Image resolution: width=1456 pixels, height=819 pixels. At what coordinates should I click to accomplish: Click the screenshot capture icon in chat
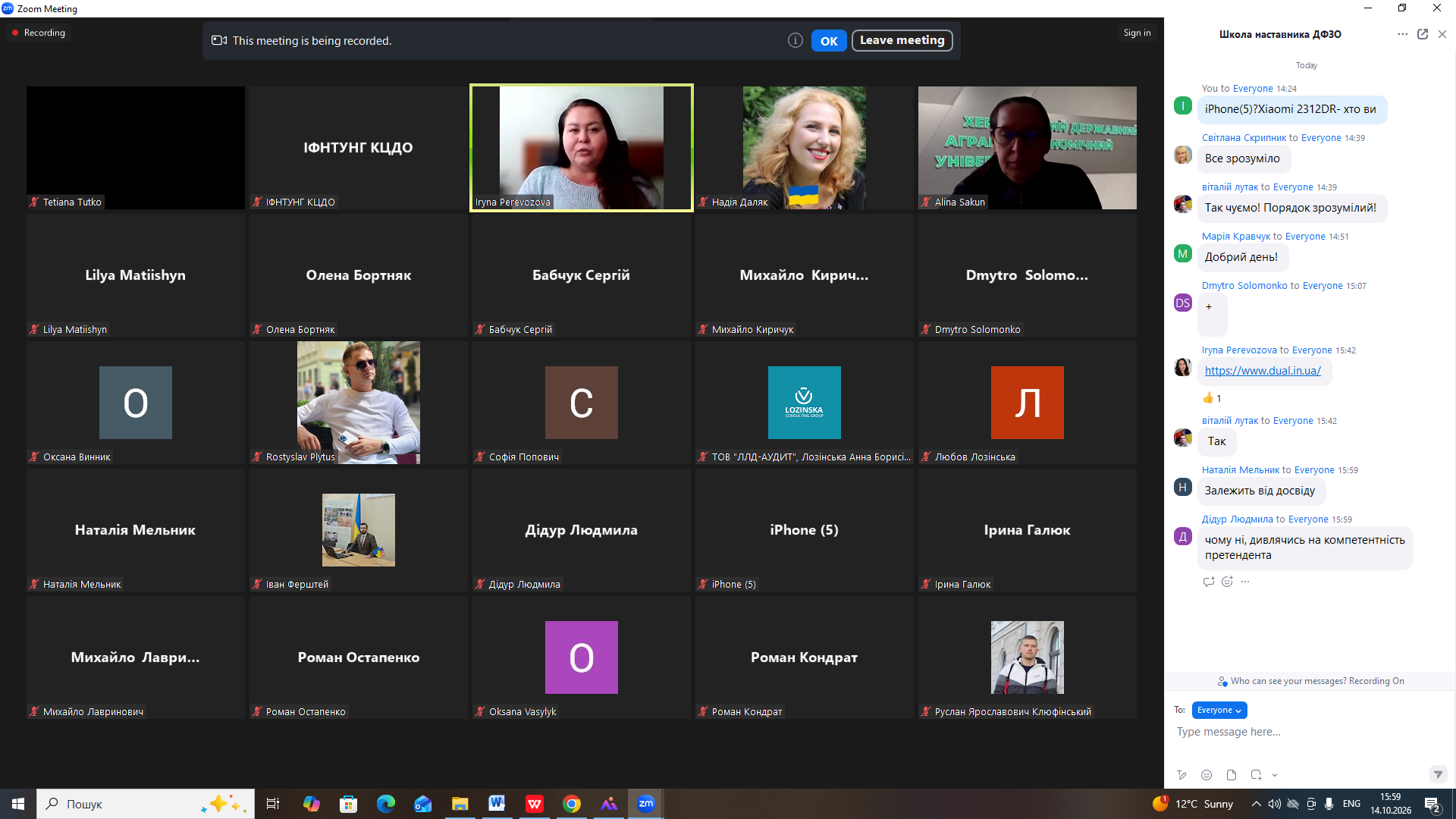1256,775
